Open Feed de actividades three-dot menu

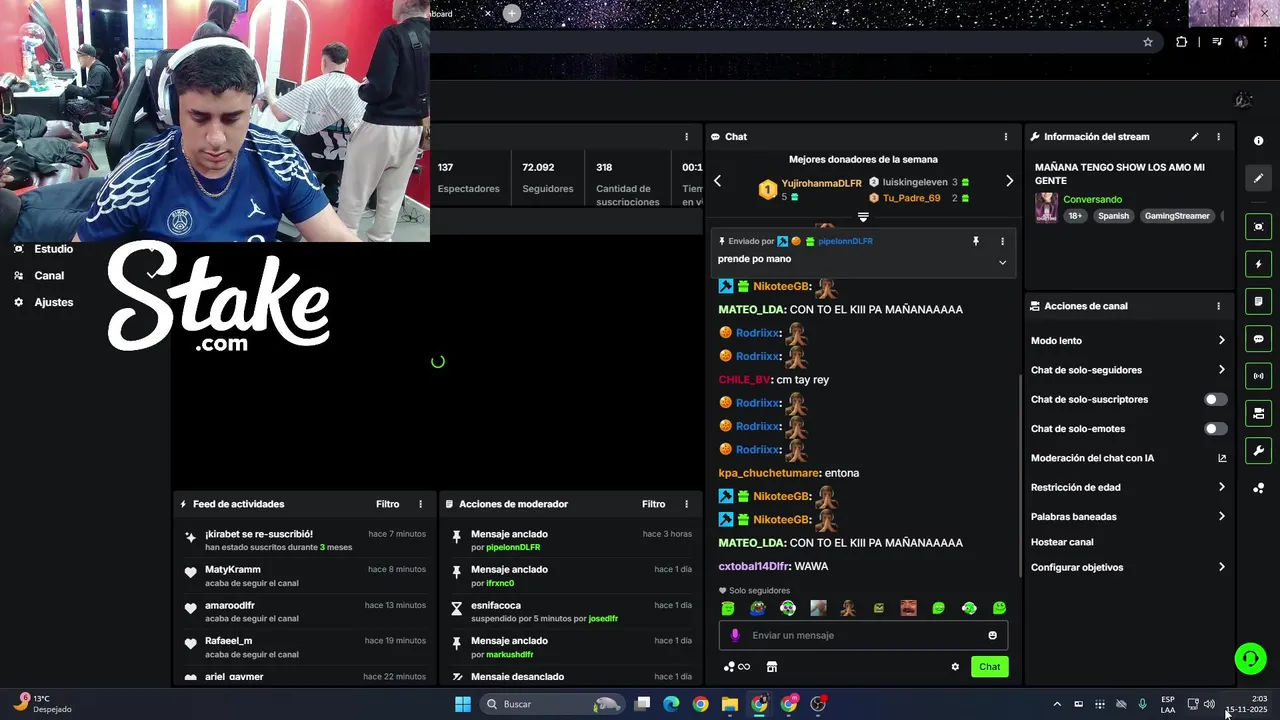coord(420,504)
